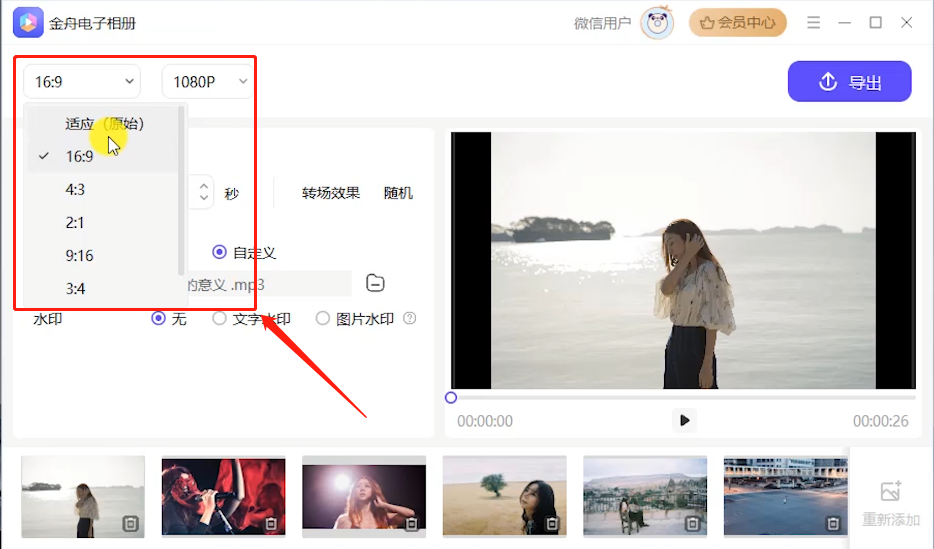Increase seconds with the up stepper arrow
934x549 pixels.
pyautogui.click(x=204, y=186)
